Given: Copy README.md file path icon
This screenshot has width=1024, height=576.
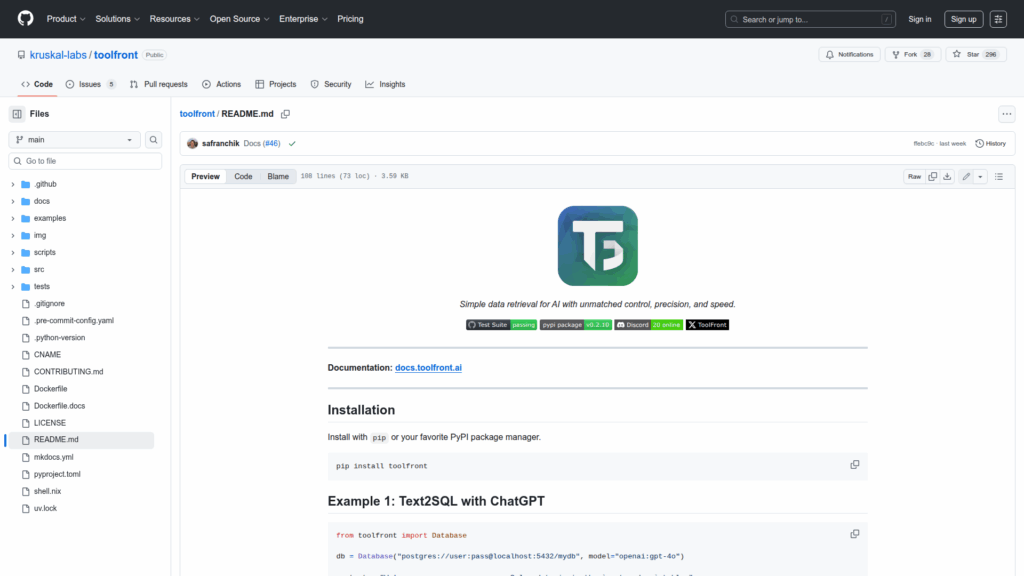Looking at the screenshot, I should 285,114.
